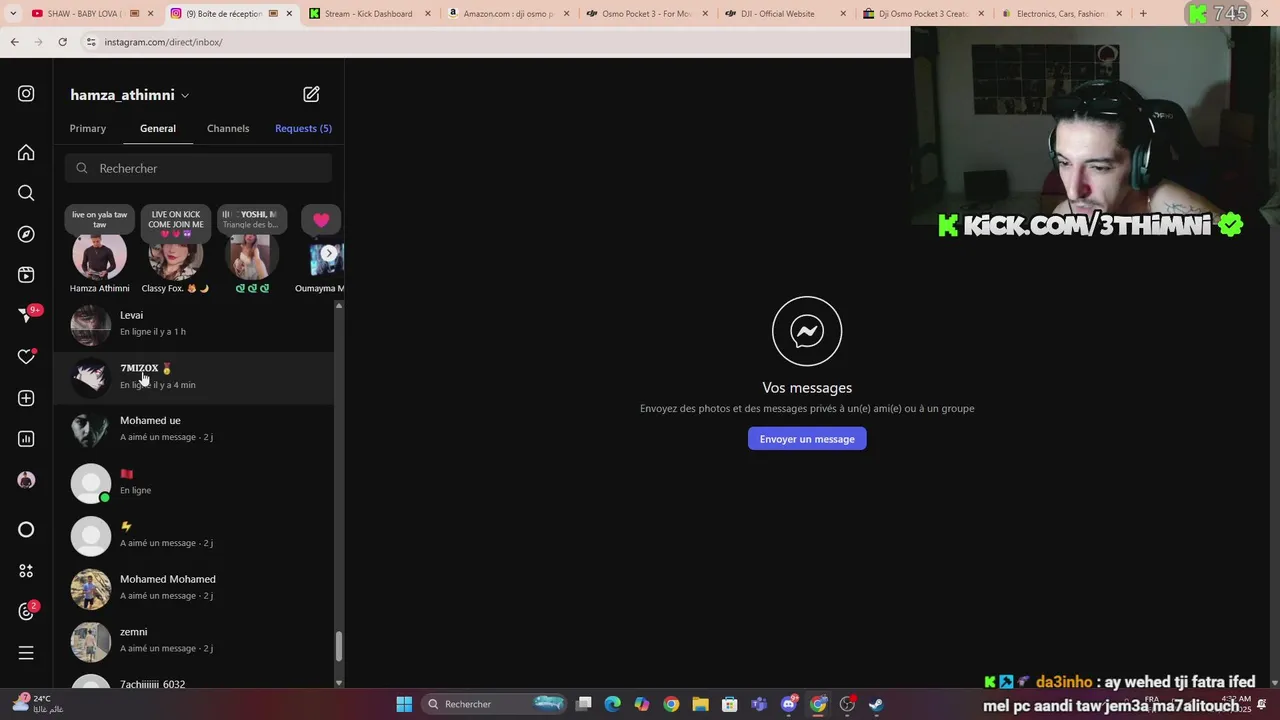Viewport: 1280px width, 720px height.
Task: Click the Messenger icon above Vos messages
Action: coord(807,331)
